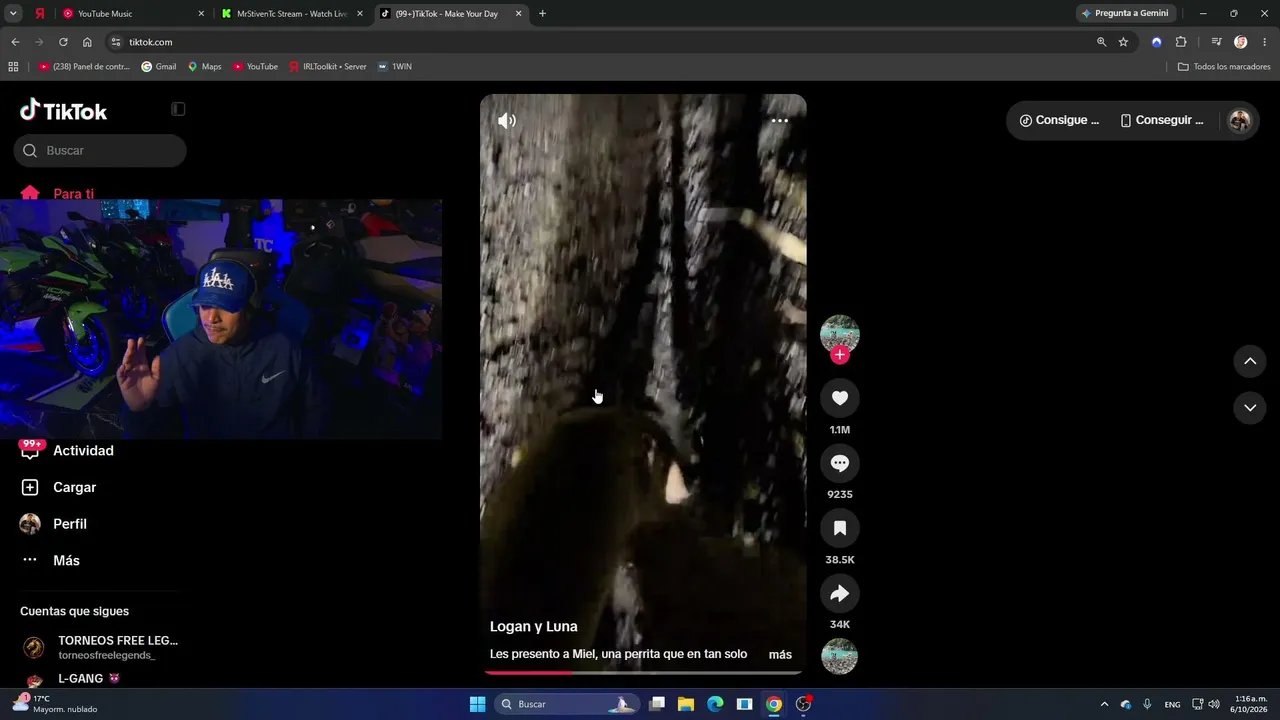Open the comments with 9235 count
The image size is (1280, 720).
(840, 463)
